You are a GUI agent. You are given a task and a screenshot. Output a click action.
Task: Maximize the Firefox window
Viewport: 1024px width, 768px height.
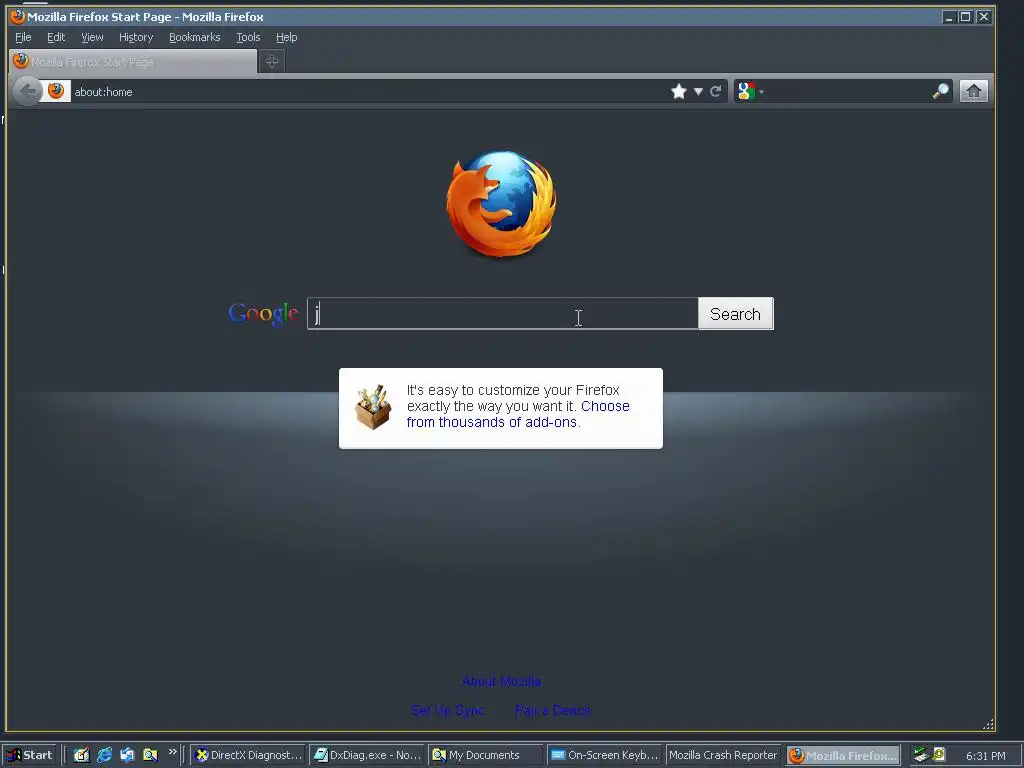coord(965,17)
